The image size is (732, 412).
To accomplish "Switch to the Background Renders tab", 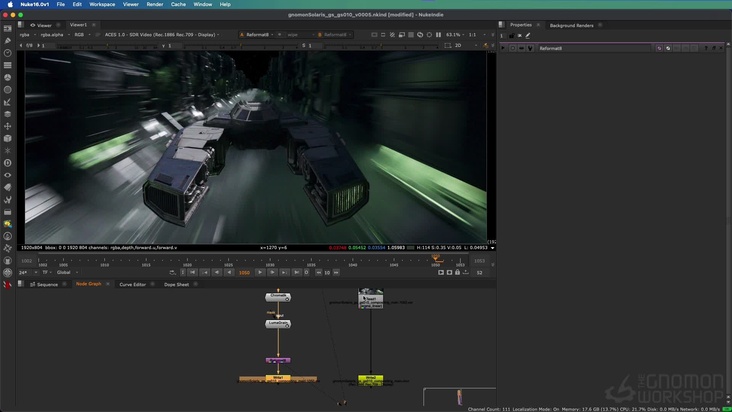I will (x=571, y=25).
